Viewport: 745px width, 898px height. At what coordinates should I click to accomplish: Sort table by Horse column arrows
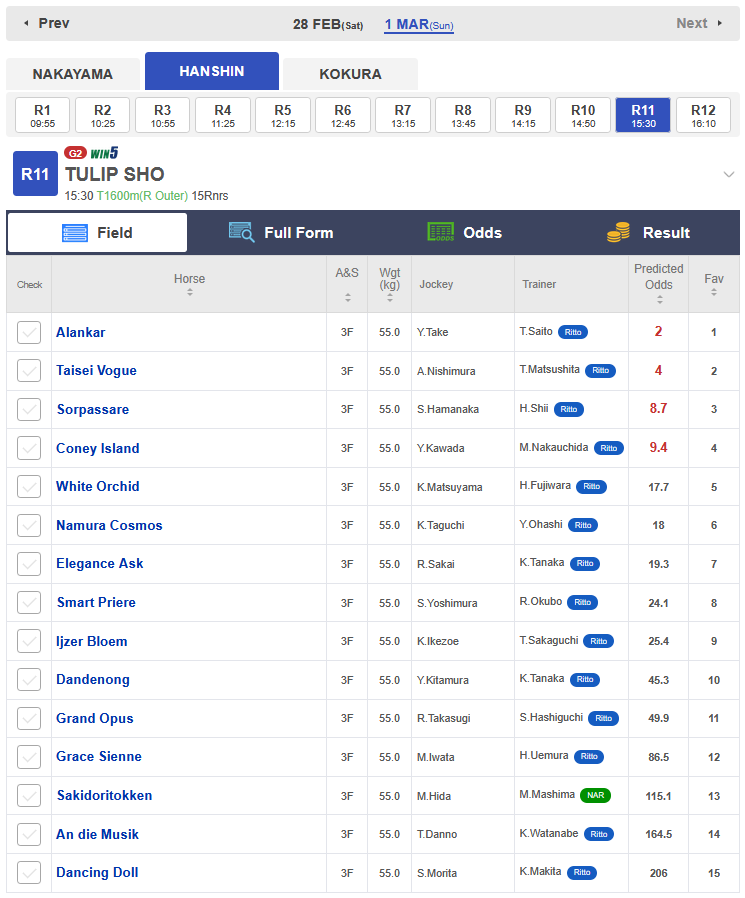tap(190, 292)
